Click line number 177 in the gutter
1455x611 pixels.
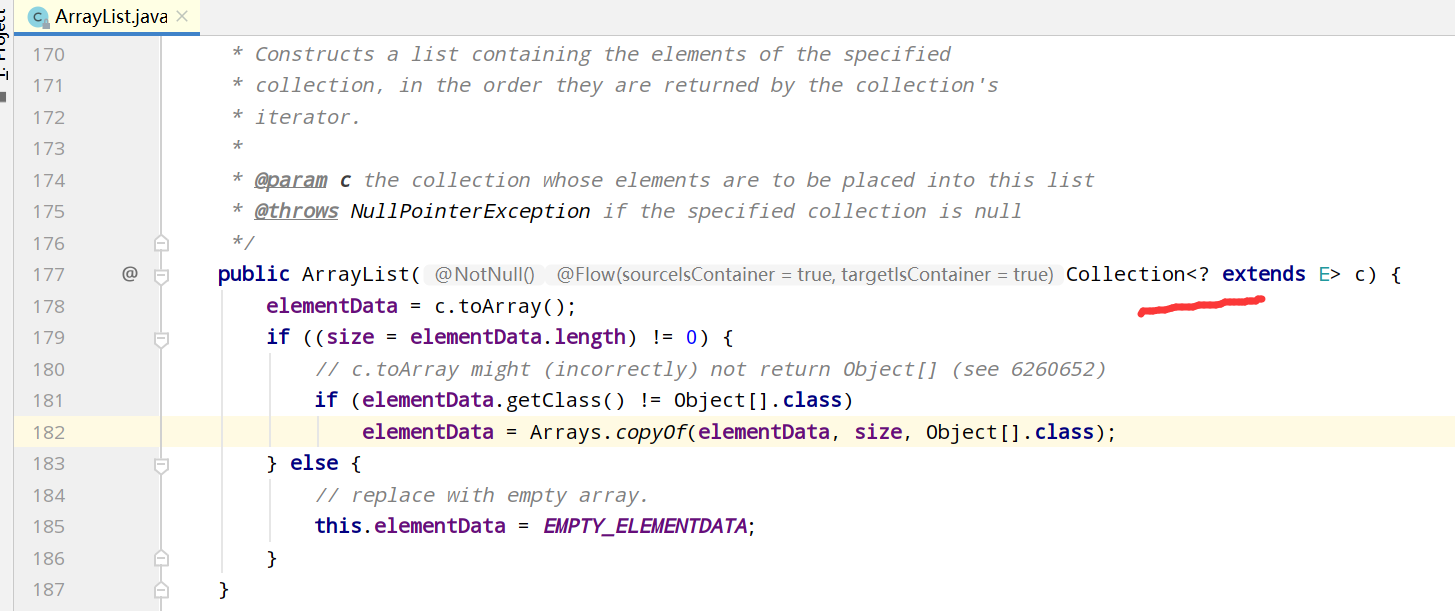pos(48,274)
